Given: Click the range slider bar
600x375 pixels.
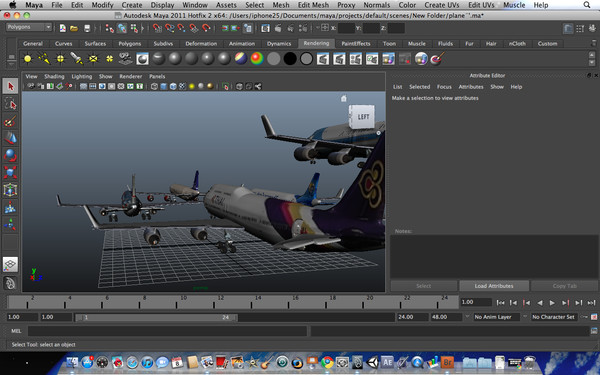Looking at the screenshot, I should click(x=156, y=317).
